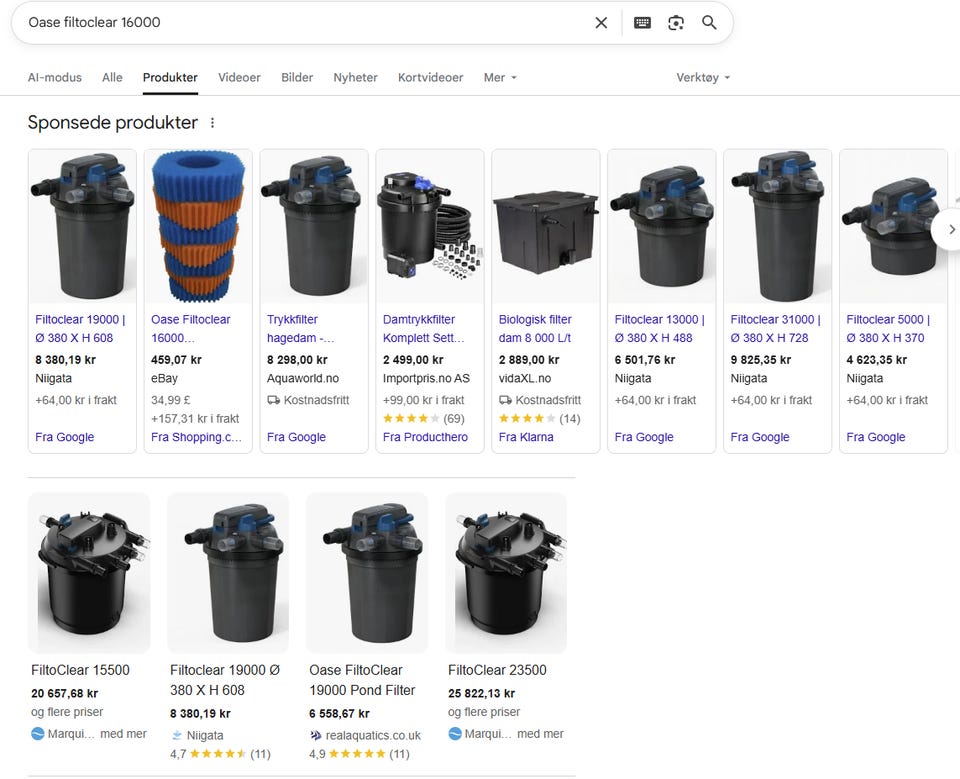Click the Filtoclear 19000 sponsored product image
The height and width of the screenshot is (779, 960).
[82, 226]
